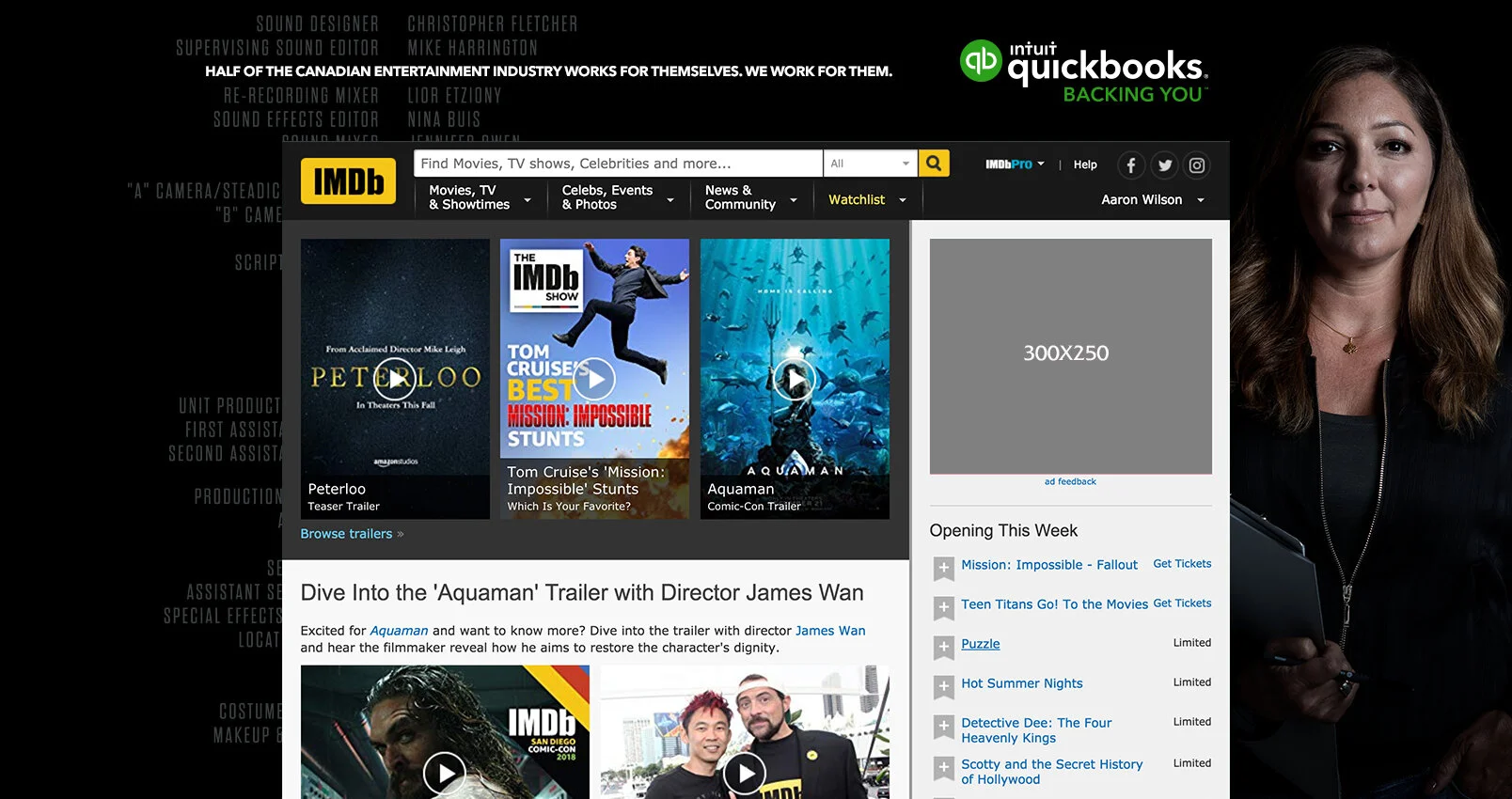Click the 'Opening This Week' heading

click(1003, 530)
